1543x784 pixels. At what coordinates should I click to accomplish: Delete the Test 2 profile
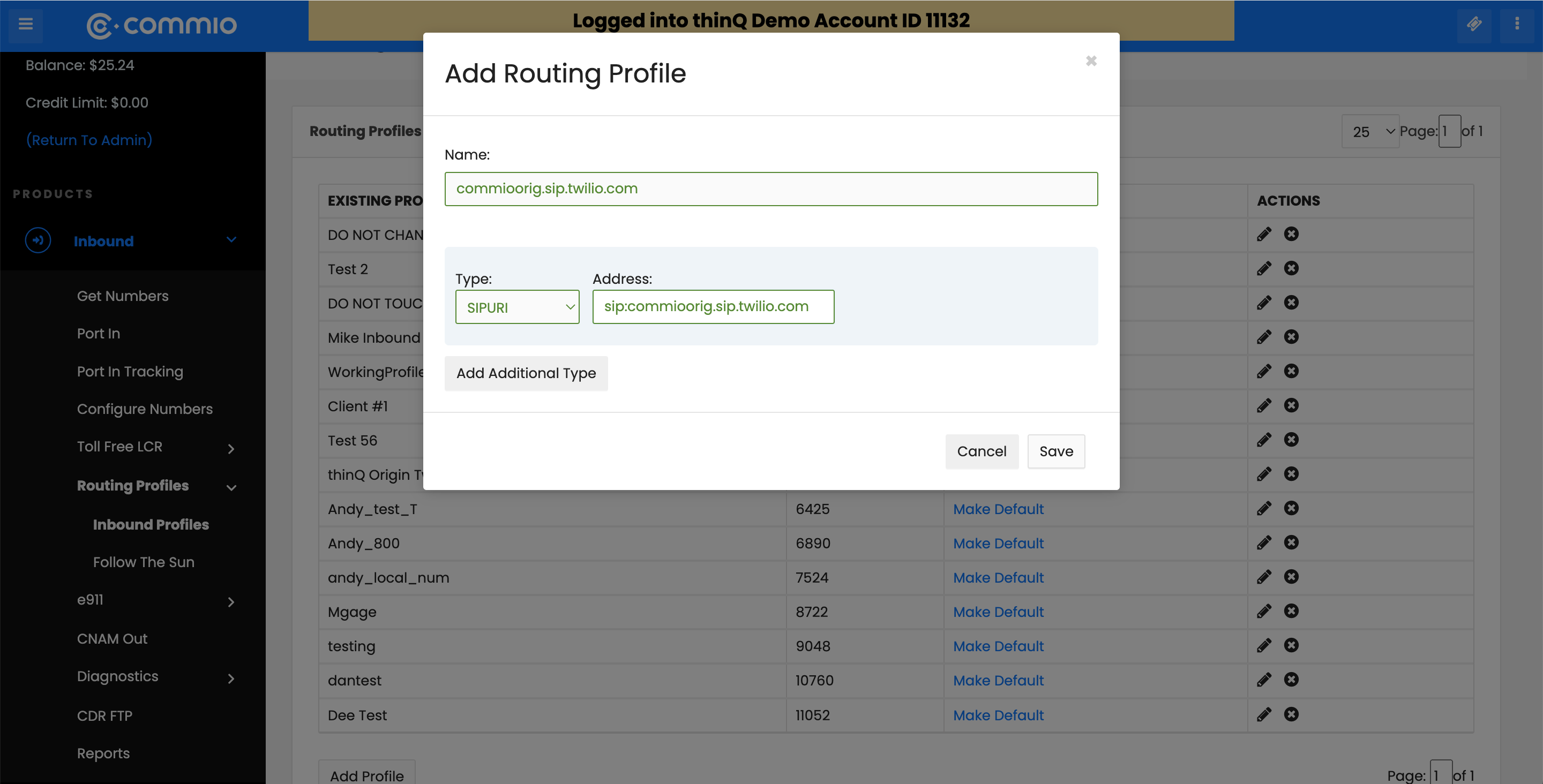coord(1291,268)
